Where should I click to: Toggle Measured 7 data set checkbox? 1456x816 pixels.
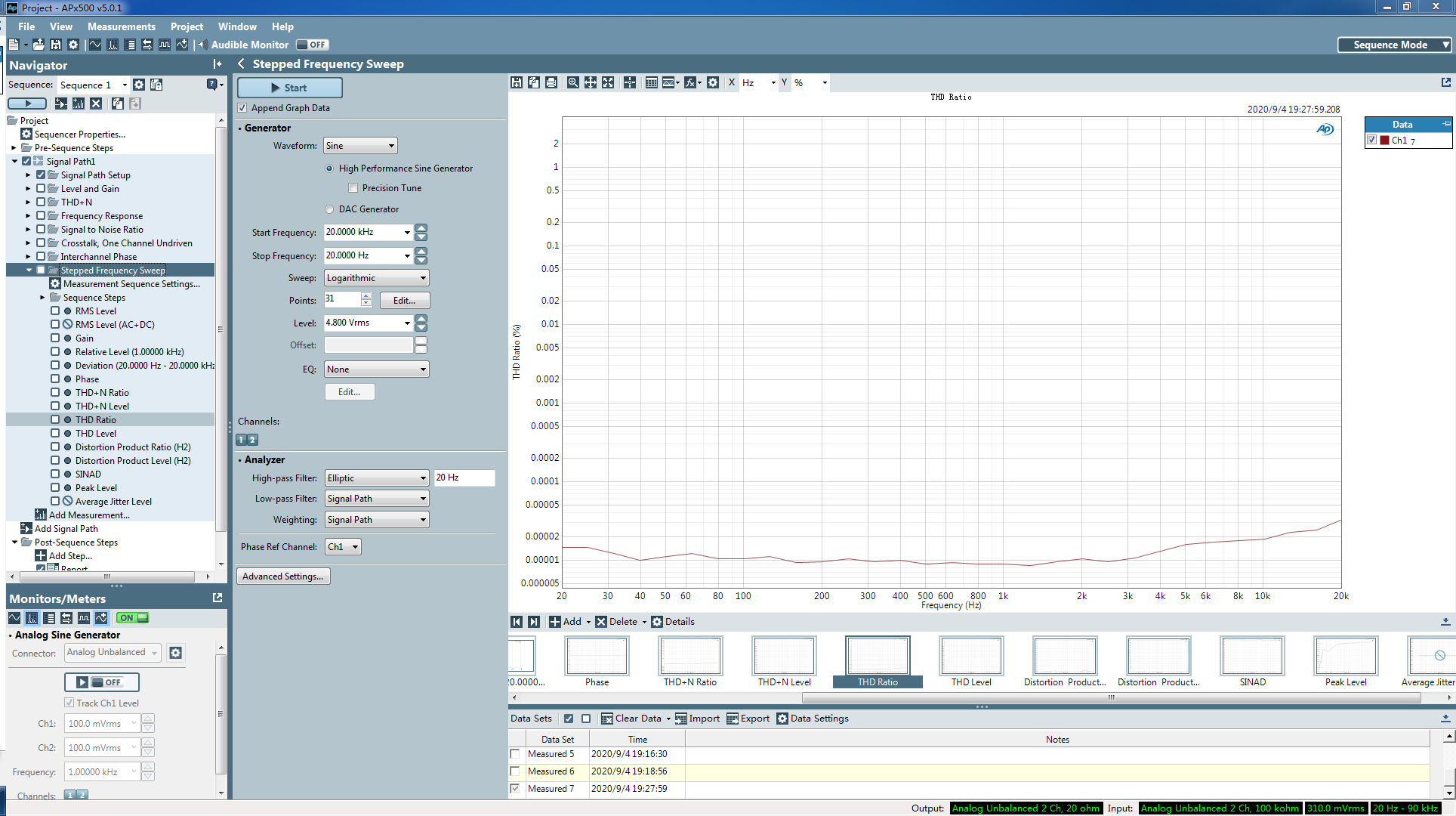pos(515,789)
